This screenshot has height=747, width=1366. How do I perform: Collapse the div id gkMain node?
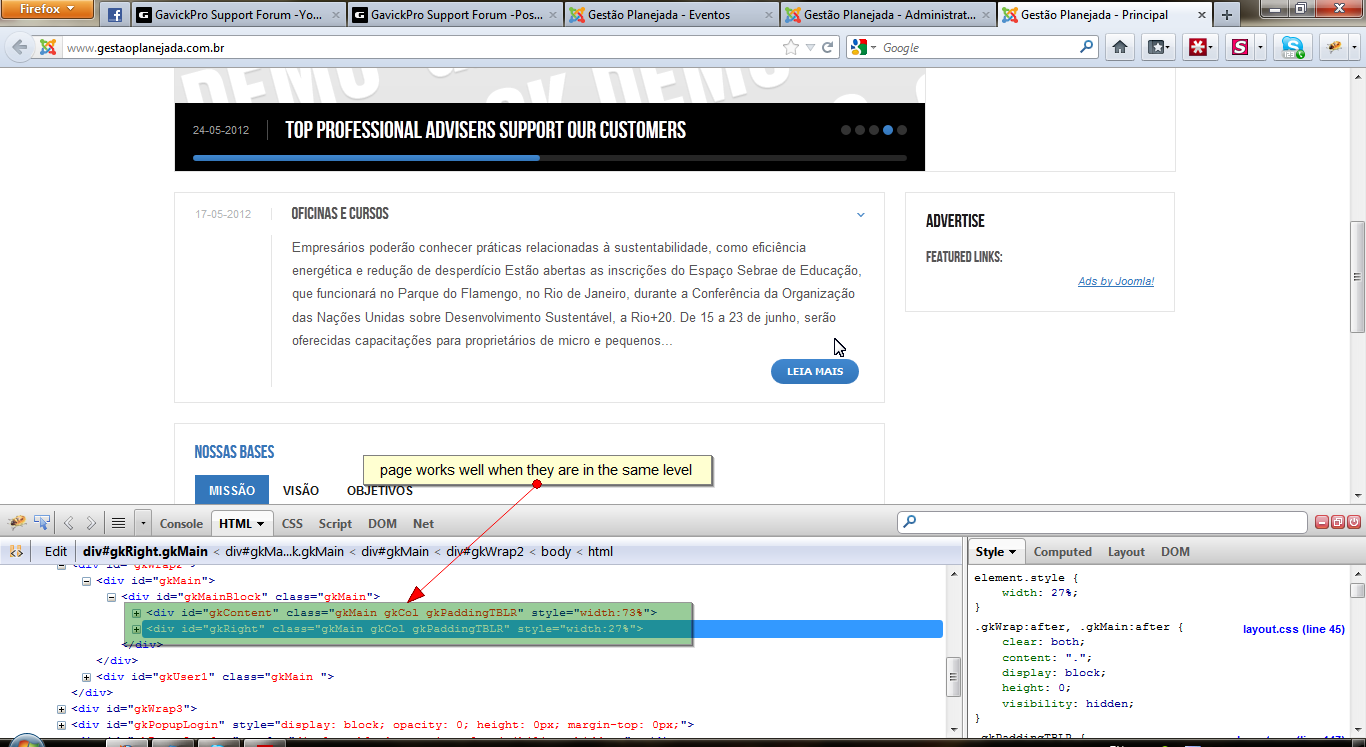[86, 581]
